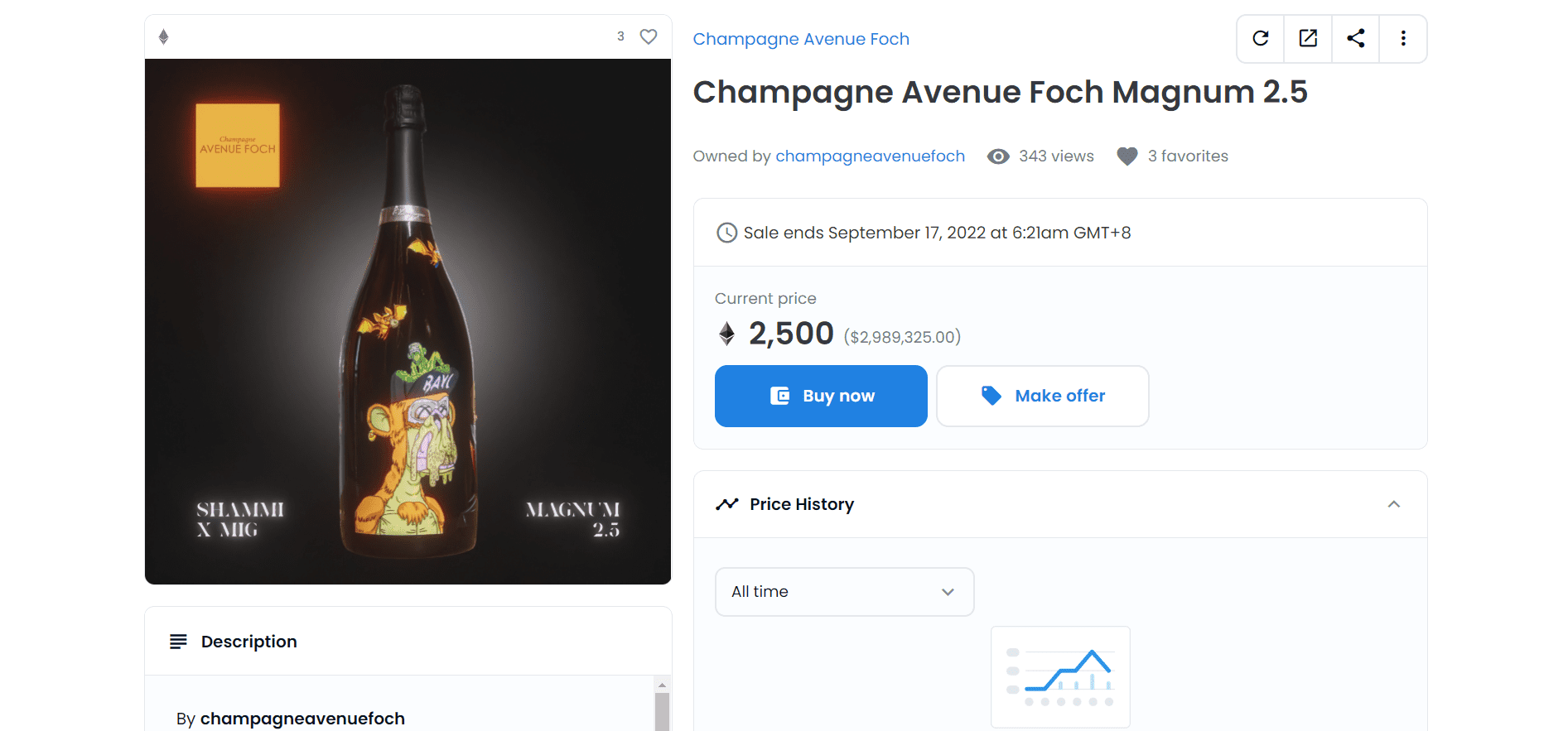This screenshot has height=731, width=1568.
Task: Click the chart icon beside Price History
Action: pyautogui.click(x=726, y=503)
